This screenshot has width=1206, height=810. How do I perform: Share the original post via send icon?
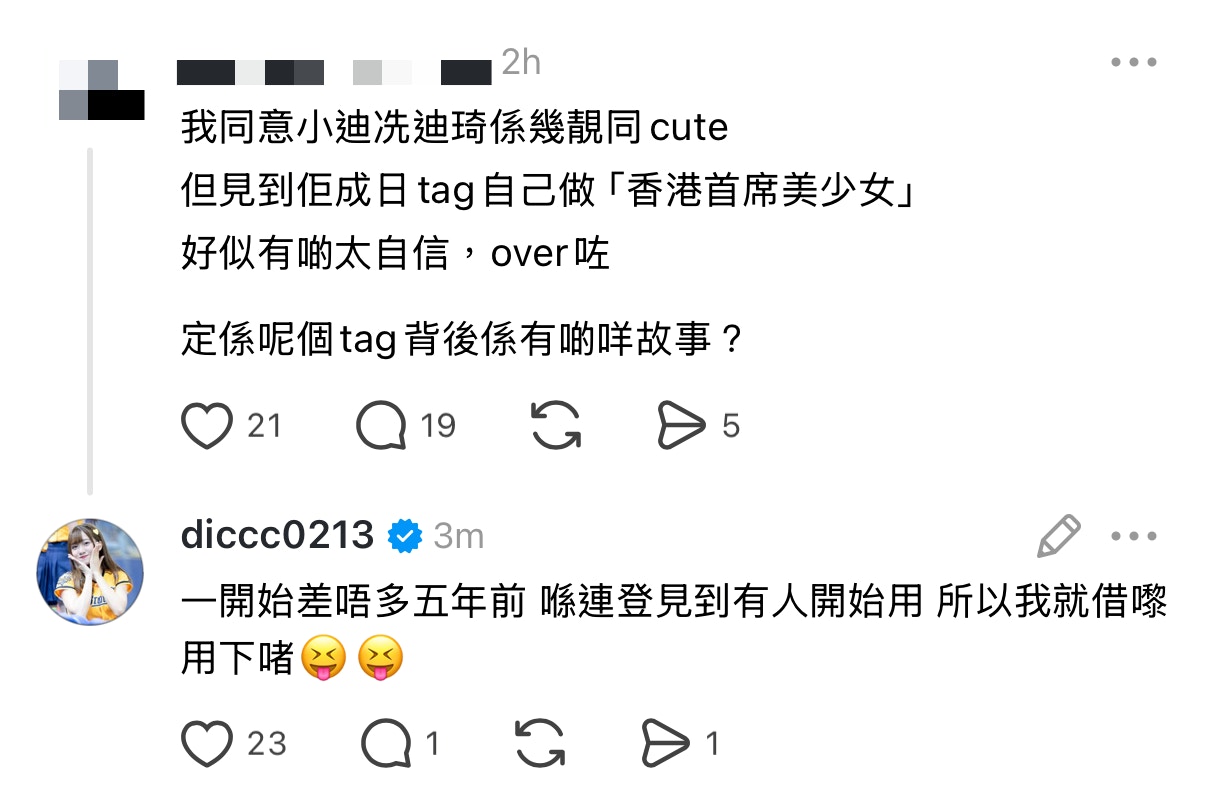(x=681, y=426)
